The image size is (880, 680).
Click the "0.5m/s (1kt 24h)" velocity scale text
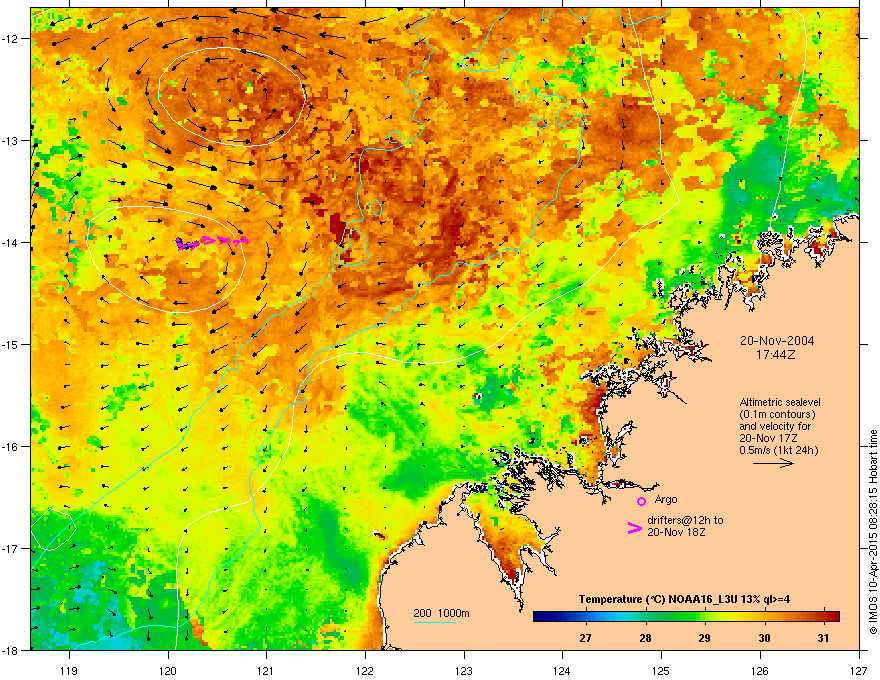click(778, 450)
